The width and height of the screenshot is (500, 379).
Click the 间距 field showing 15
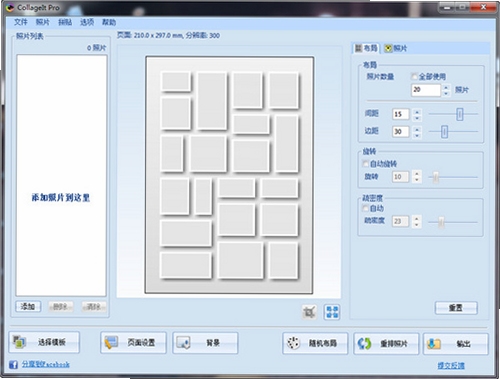(x=401, y=114)
